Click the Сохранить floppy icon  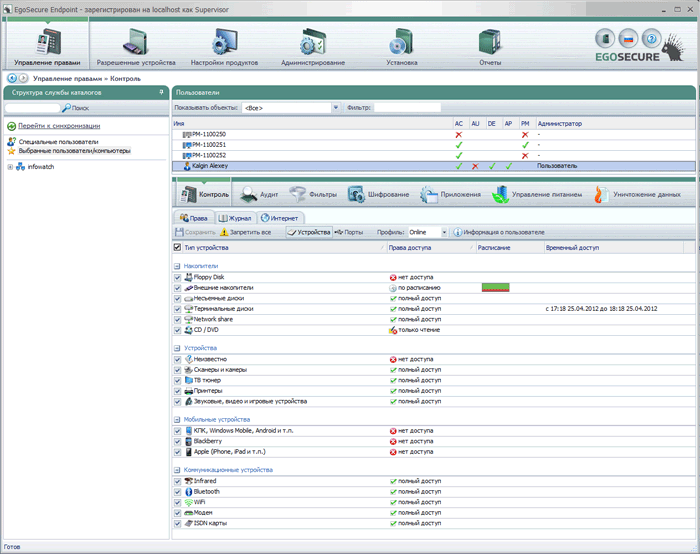click(179, 232)
